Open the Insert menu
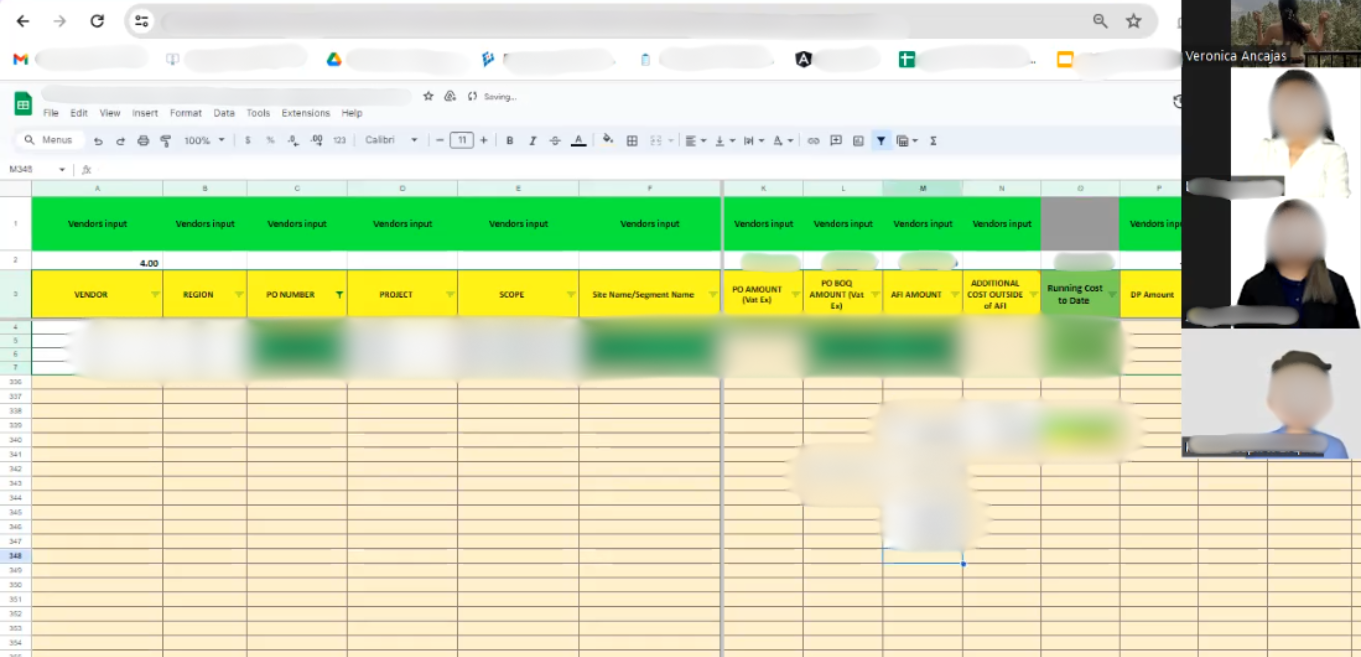Viewport: 1361px width, 657px height. [145, 113]
